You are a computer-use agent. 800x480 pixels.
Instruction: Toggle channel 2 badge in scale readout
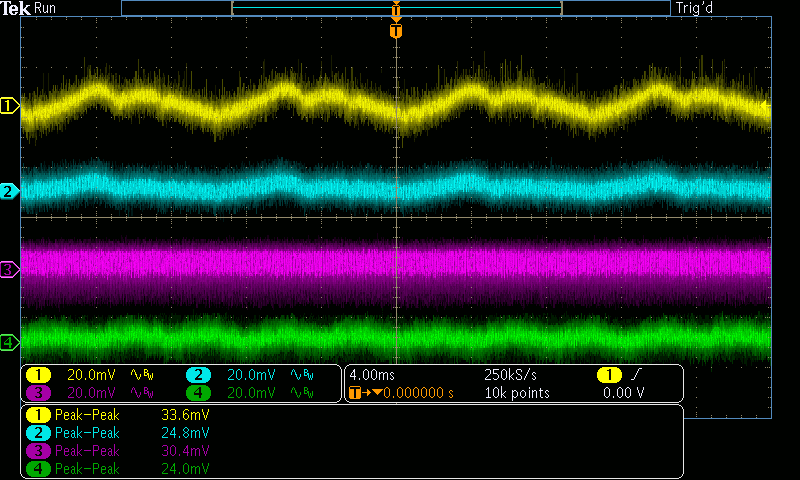[x=198, y=375]
